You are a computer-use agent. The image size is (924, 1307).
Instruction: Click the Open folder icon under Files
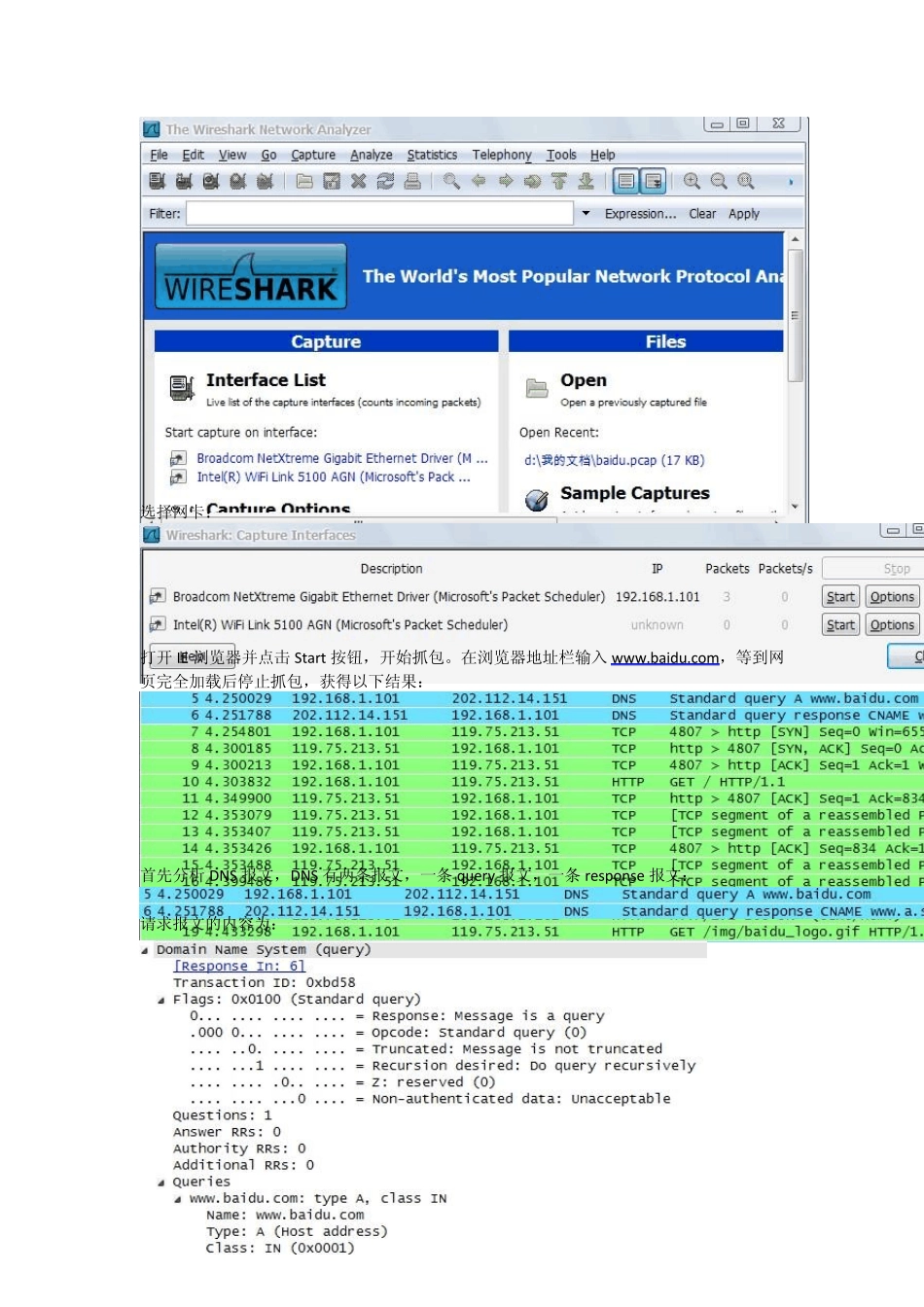tap(537, 388)
